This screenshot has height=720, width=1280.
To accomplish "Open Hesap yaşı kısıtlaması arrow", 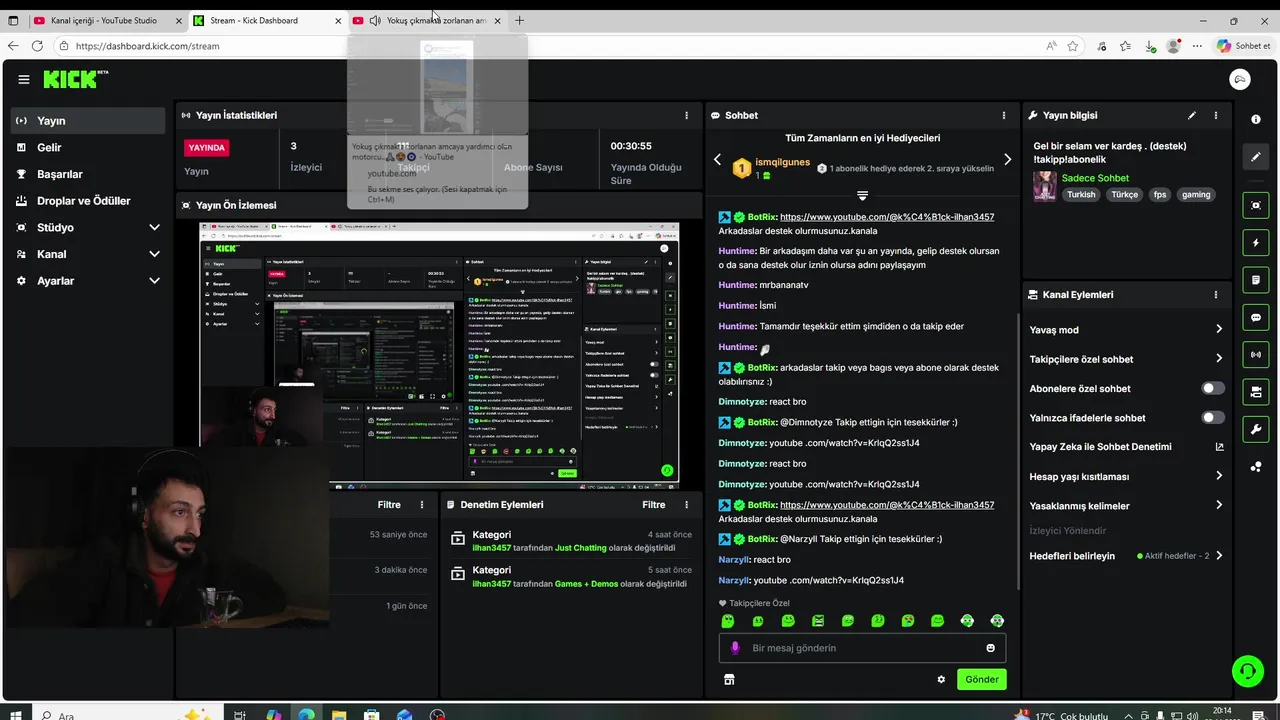I will (1219, 476).
